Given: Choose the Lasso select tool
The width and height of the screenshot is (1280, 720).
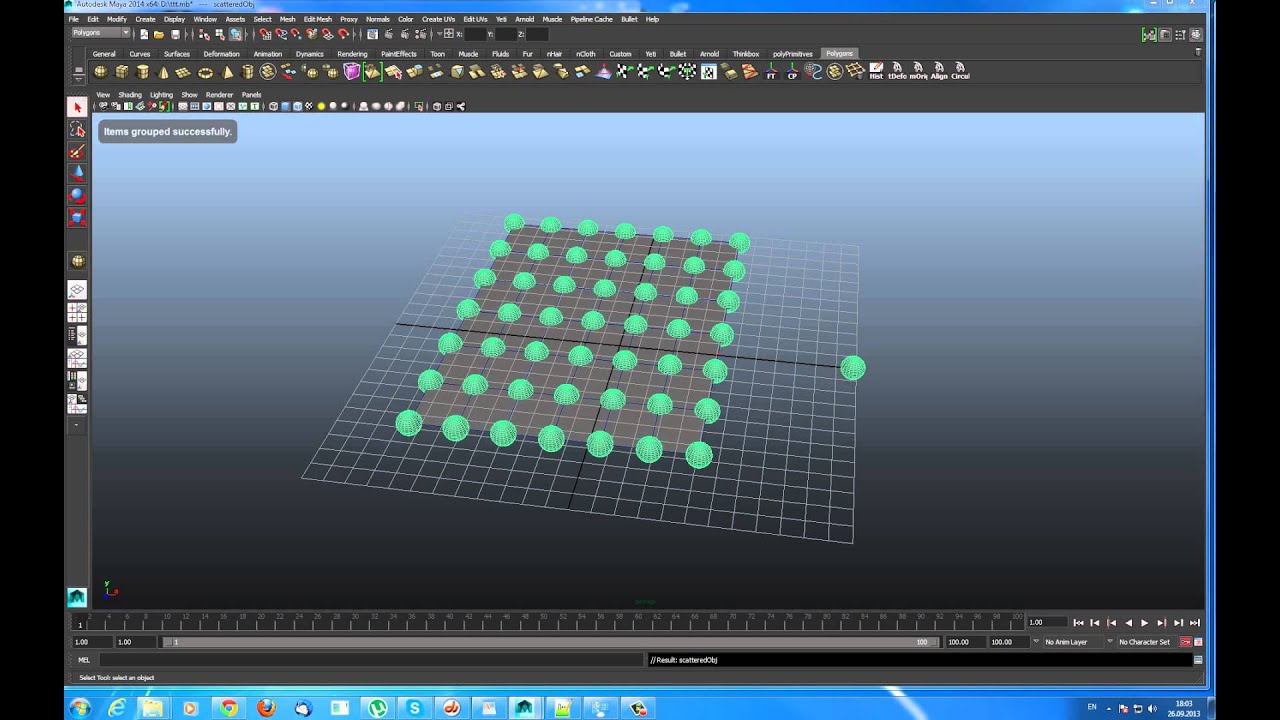Looking at the screenshot, I should tap(77, 129).
